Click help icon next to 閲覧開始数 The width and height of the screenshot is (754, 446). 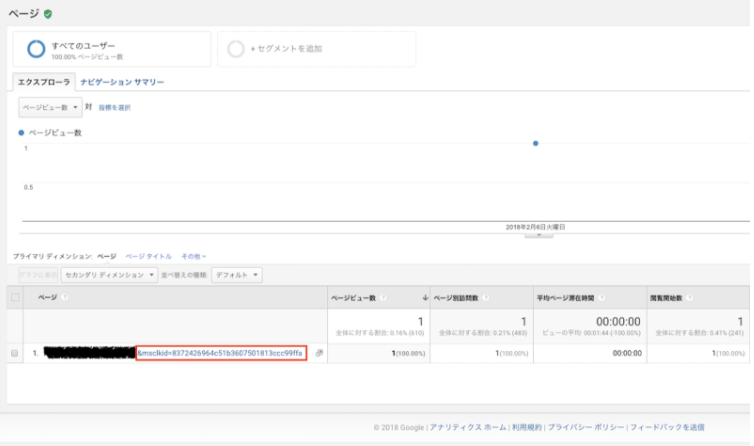pyautogui.click(x=689, y=297)
